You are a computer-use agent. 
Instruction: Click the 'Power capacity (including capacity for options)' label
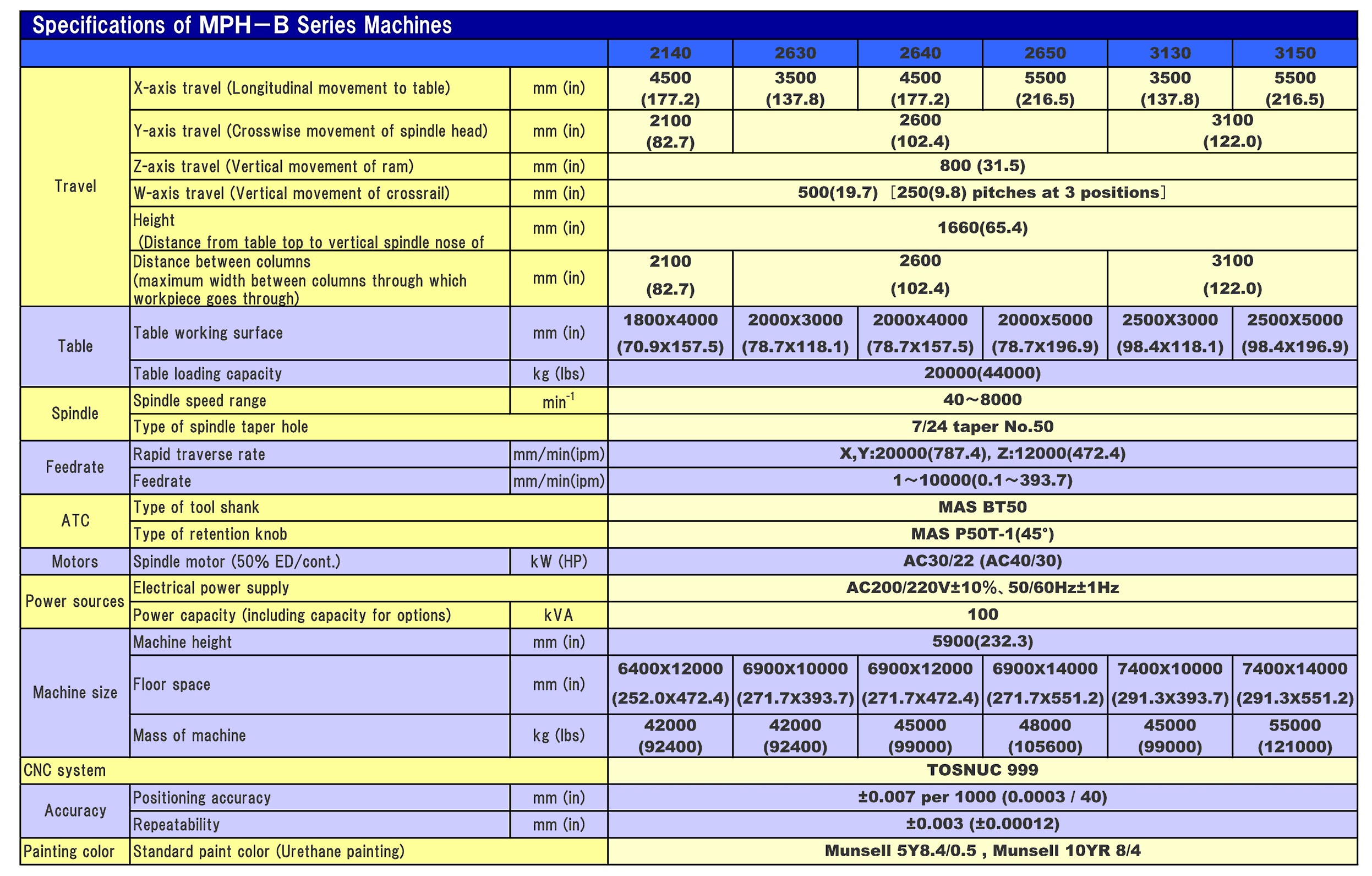click(x=292, y=616)
